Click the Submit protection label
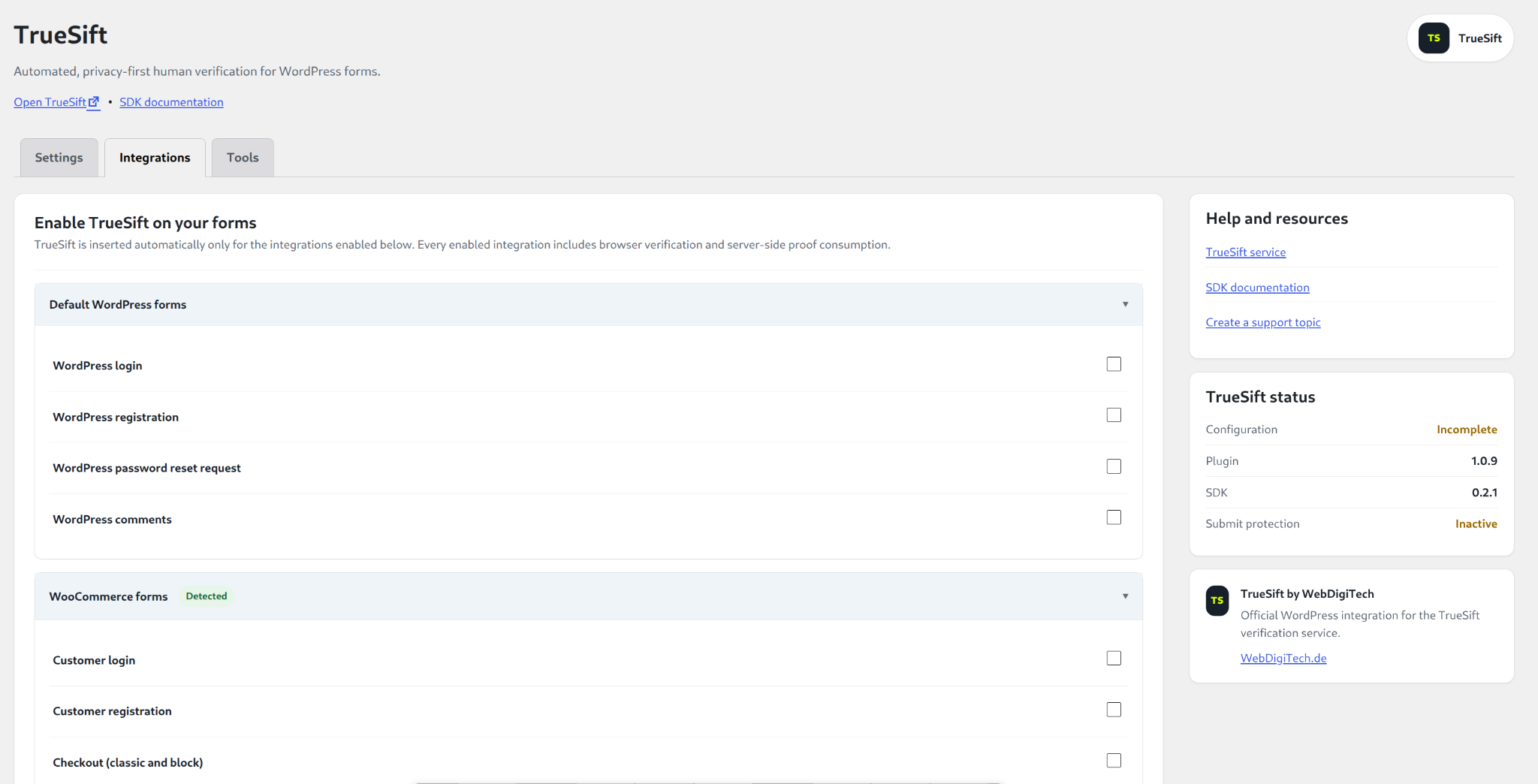This screenshot has width=1538, height=784. (1253, 524)
